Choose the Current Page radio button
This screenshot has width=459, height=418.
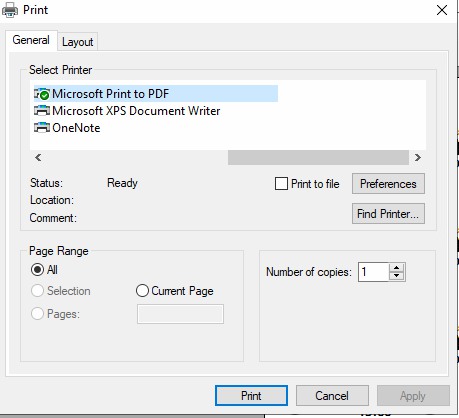(142, 291)
